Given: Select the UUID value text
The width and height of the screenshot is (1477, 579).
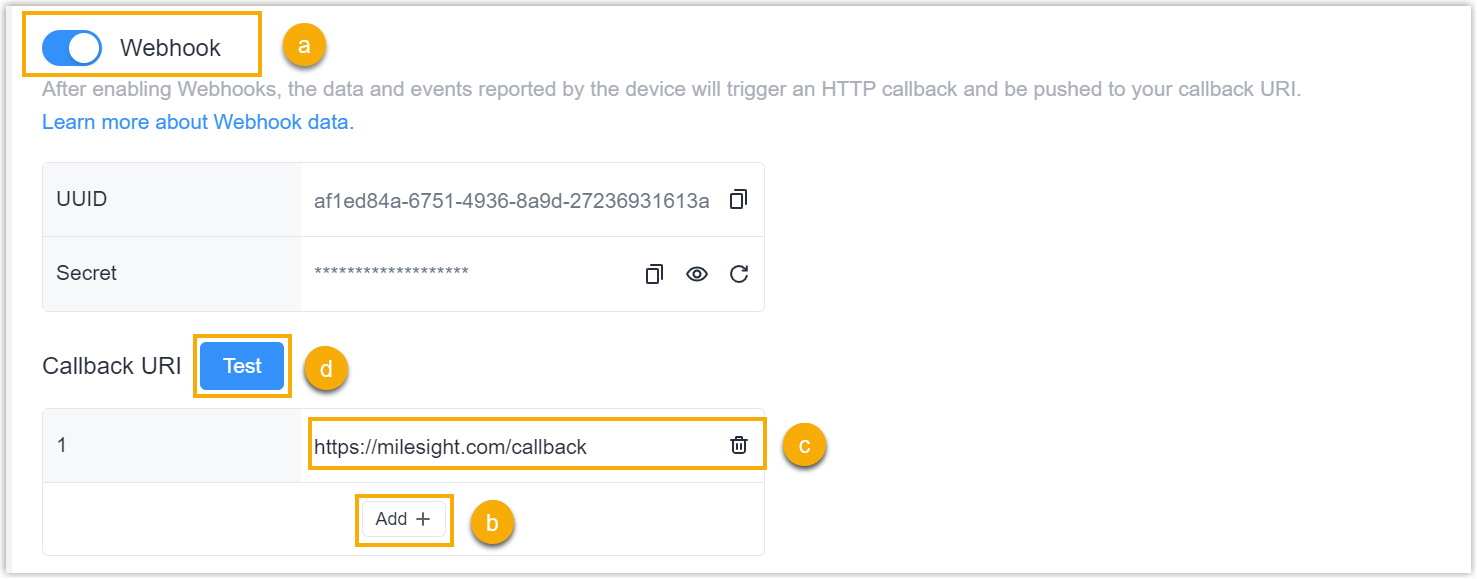Looking at the screenshot, I should [512, 200].
